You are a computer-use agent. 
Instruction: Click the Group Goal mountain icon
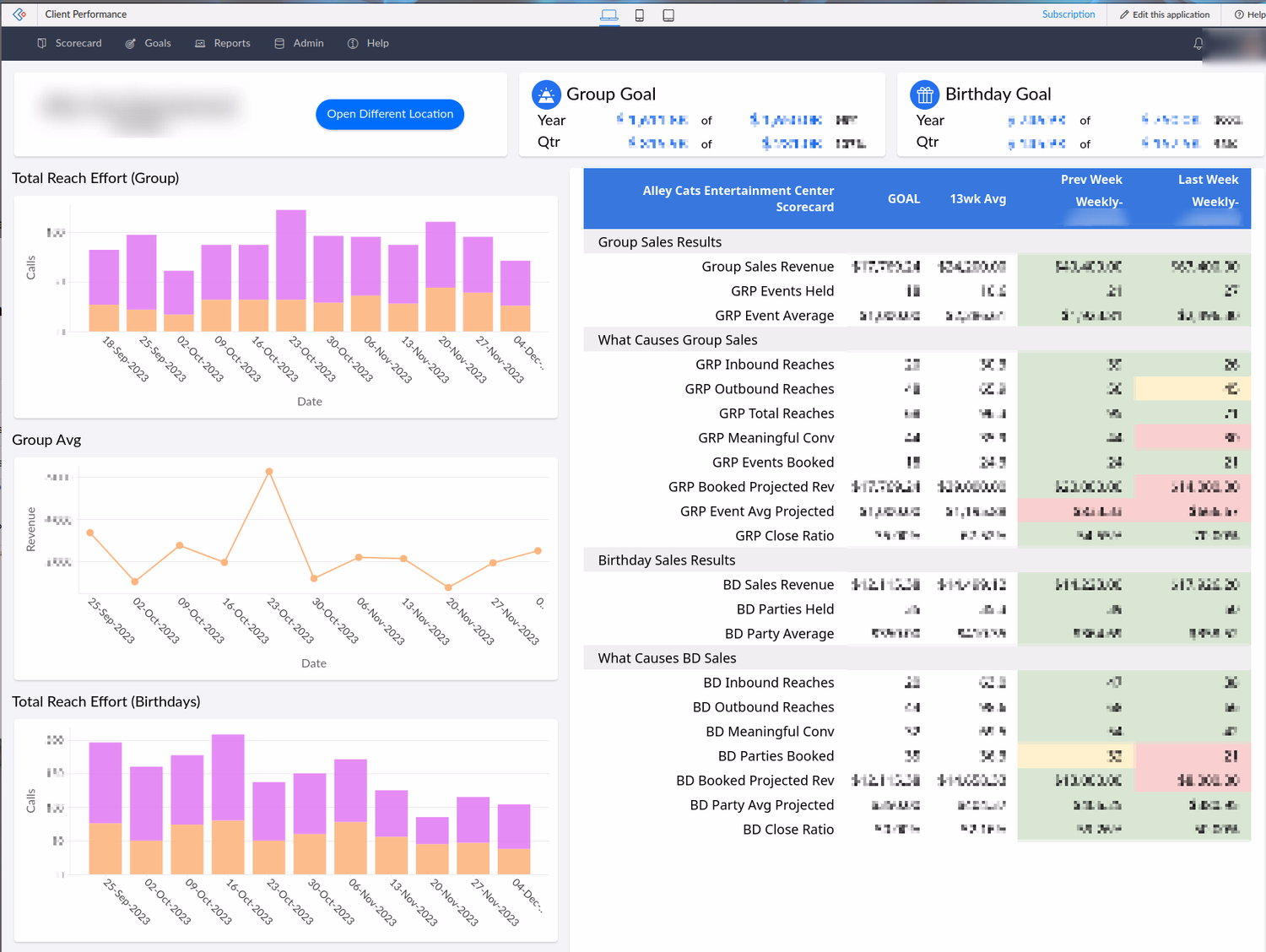pos(546,94)
